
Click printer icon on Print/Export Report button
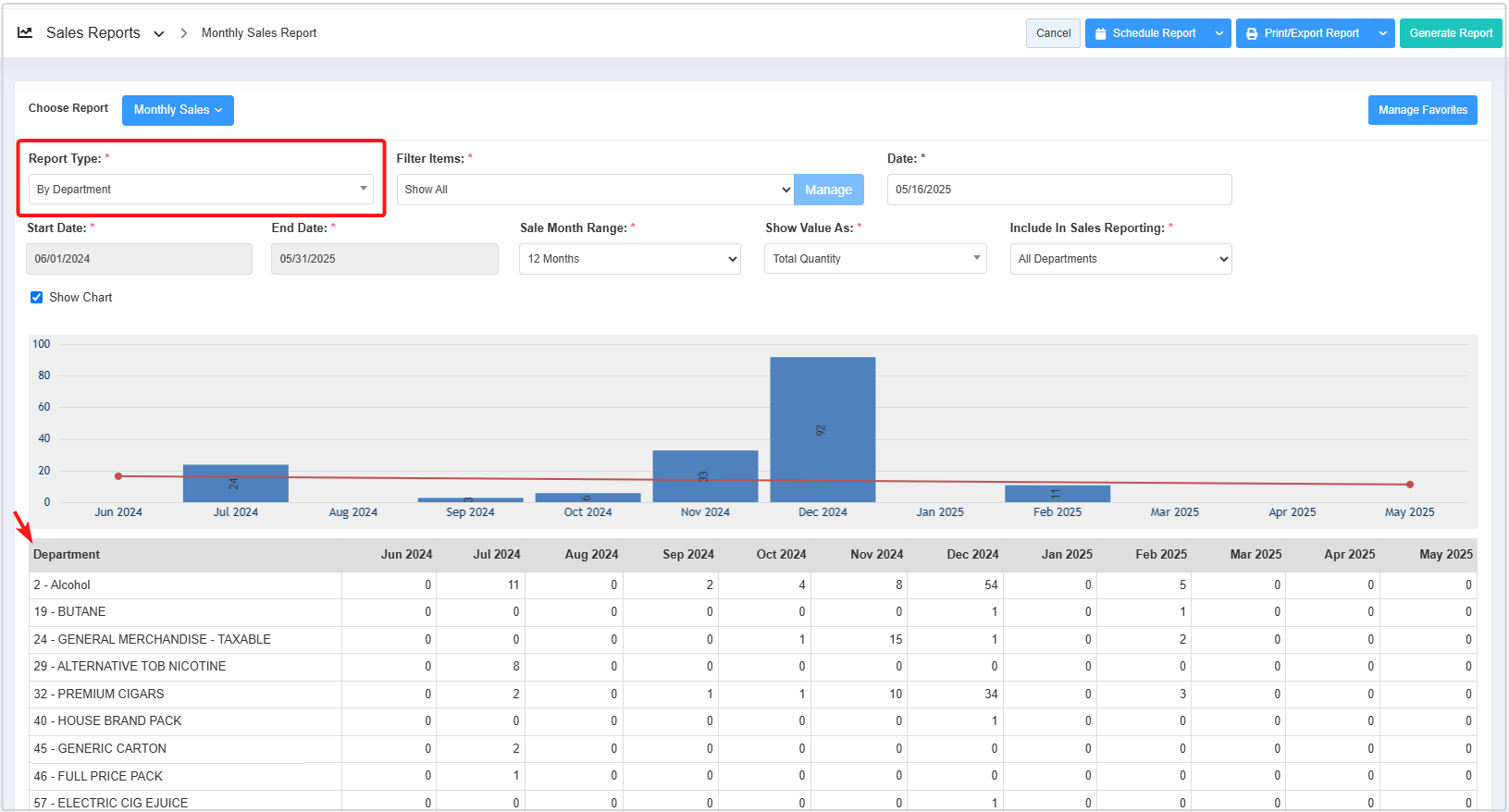pyautogui.click(x=1252, y=33)
